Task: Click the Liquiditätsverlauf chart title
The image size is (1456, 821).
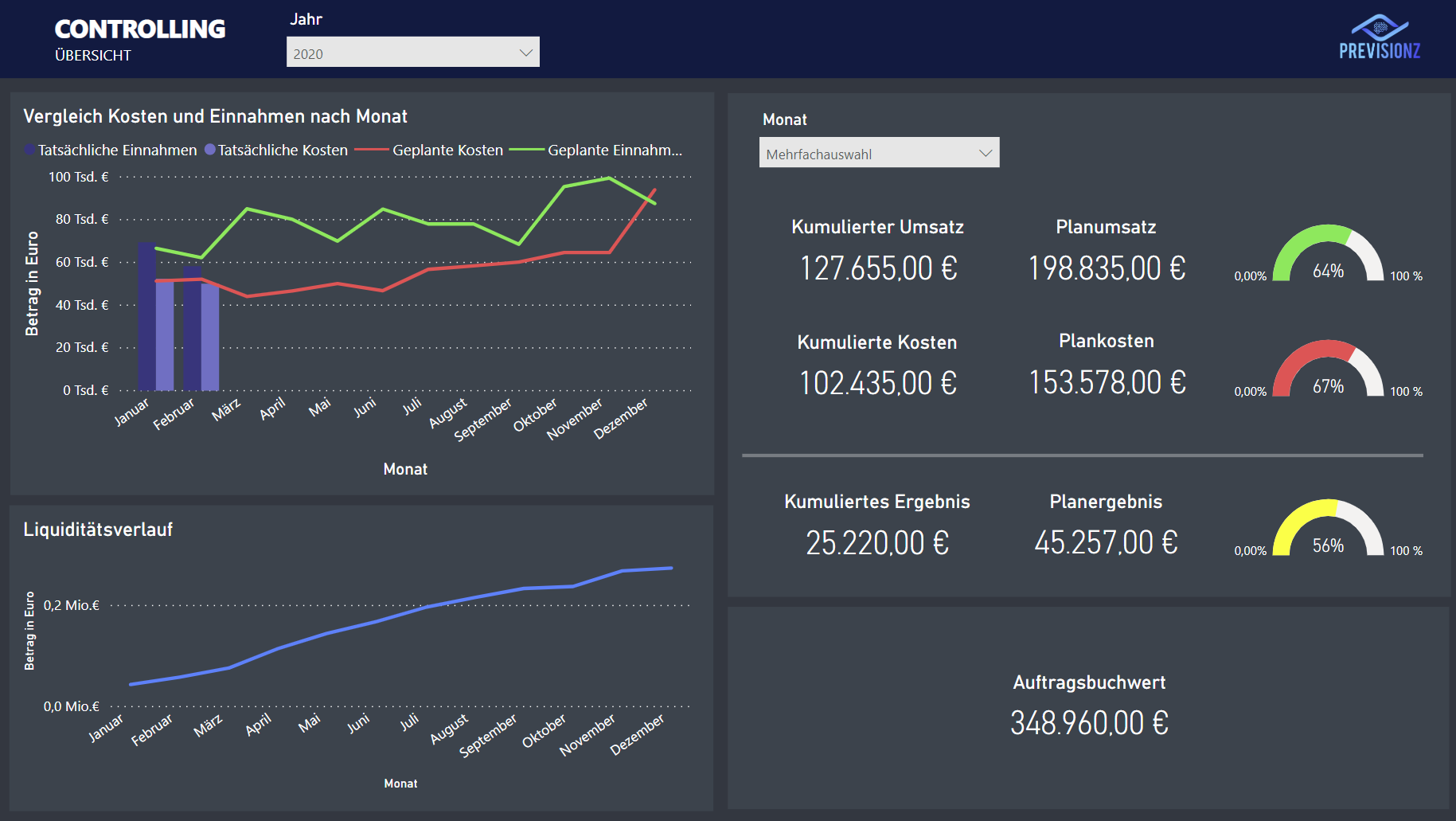Action: pyautogui.click(x=98, y=530)
